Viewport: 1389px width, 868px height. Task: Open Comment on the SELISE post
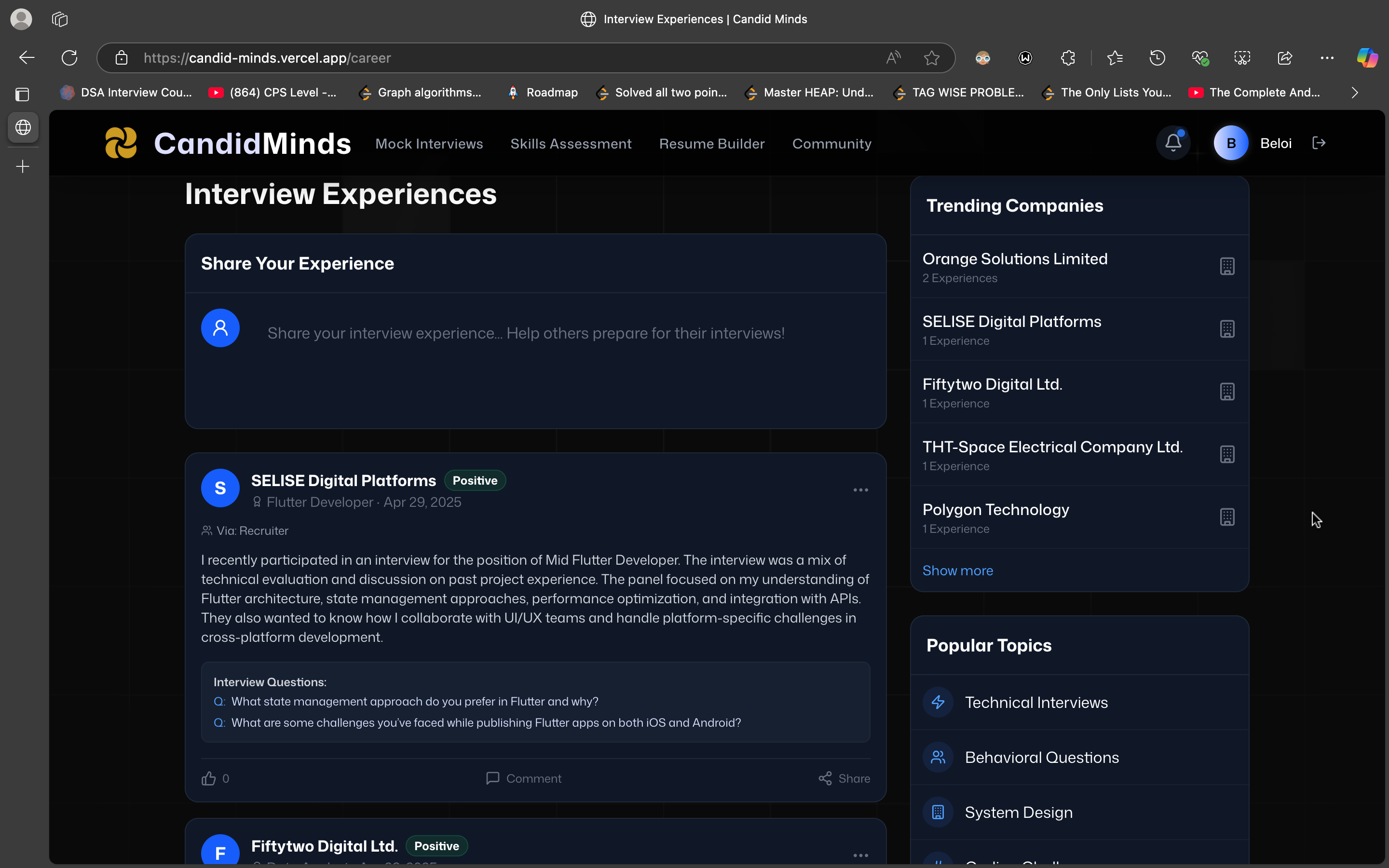tap(523, 778)
